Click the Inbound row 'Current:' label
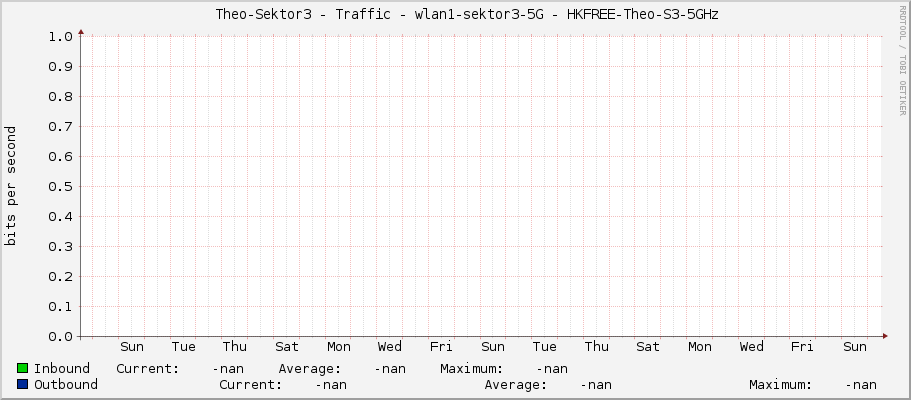This screenshot has width=911, height=400. tap(148, 369)
